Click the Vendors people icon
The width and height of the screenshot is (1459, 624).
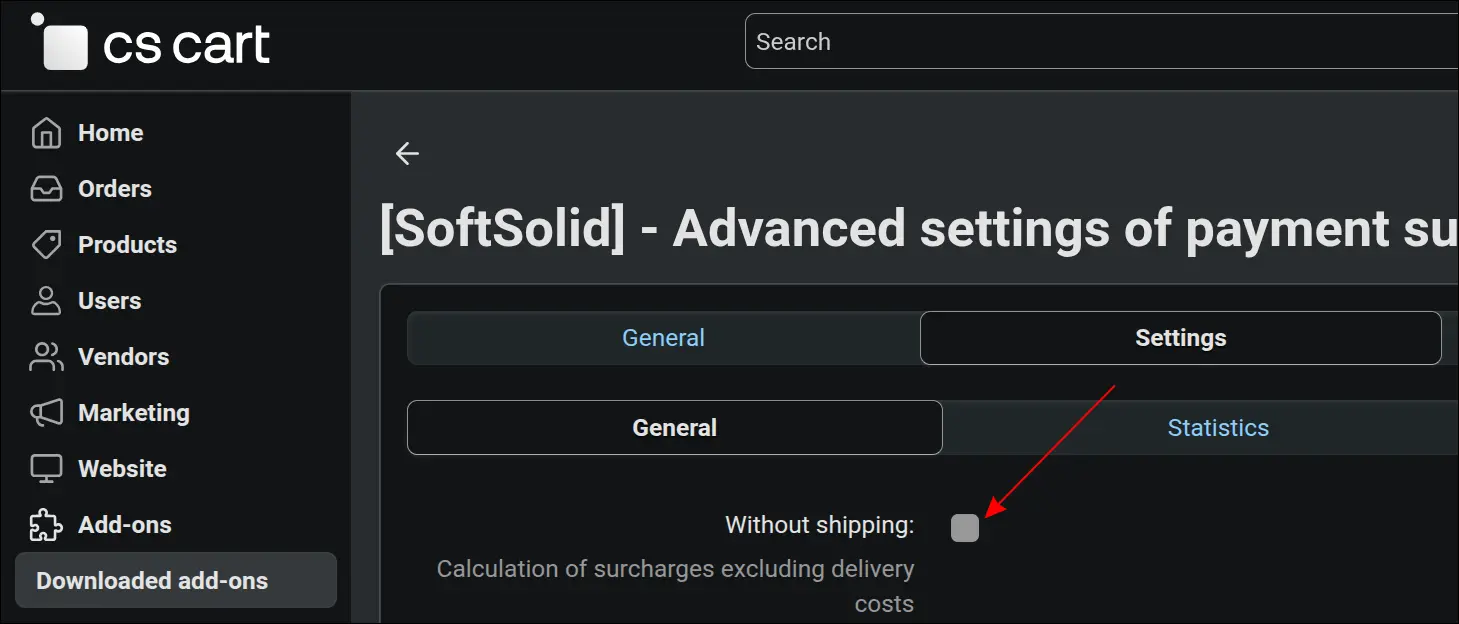[46, 357]
